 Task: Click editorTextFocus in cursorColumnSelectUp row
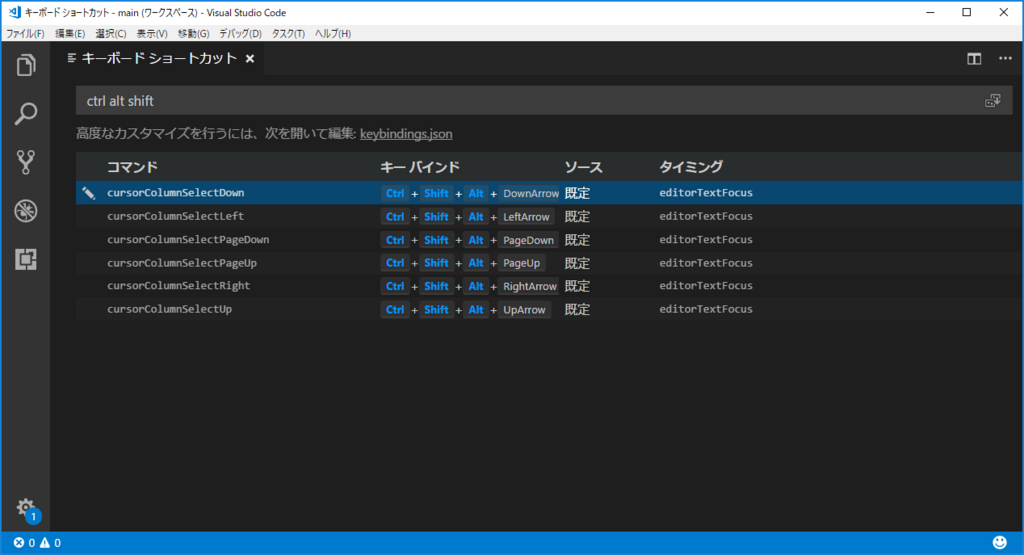click(706, 309)
